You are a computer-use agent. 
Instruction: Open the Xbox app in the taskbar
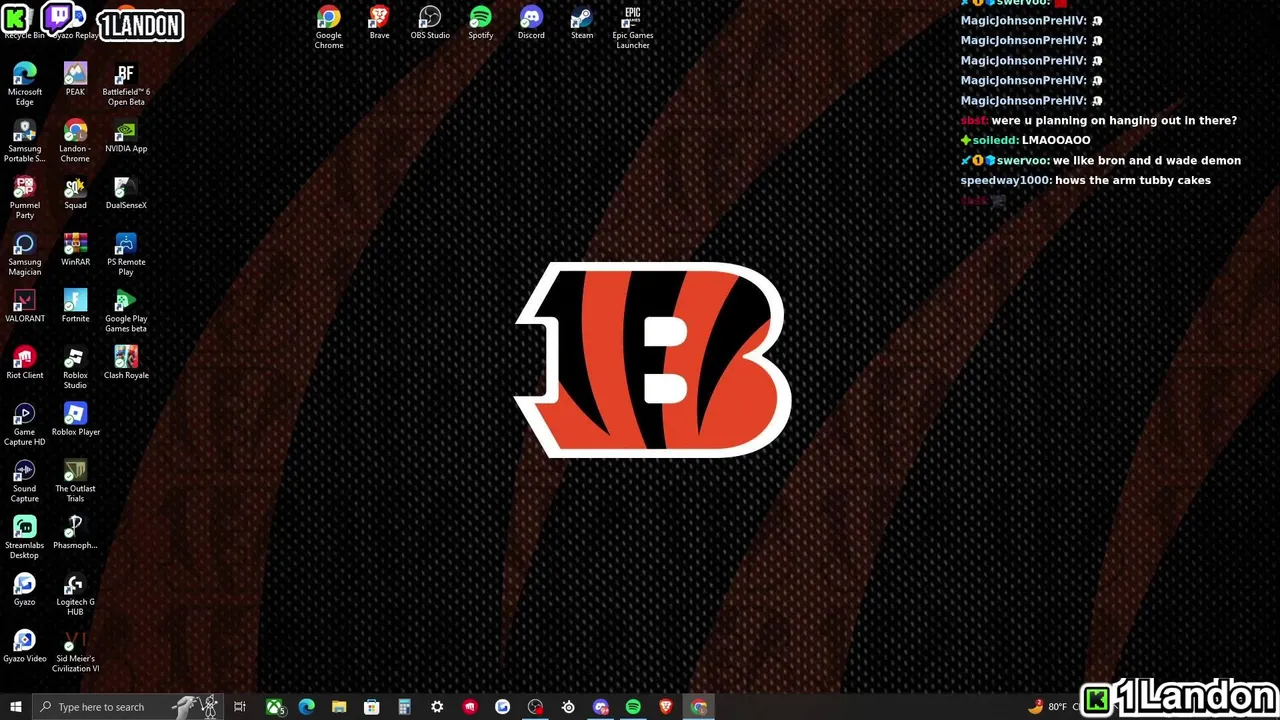tap(274, 707)
